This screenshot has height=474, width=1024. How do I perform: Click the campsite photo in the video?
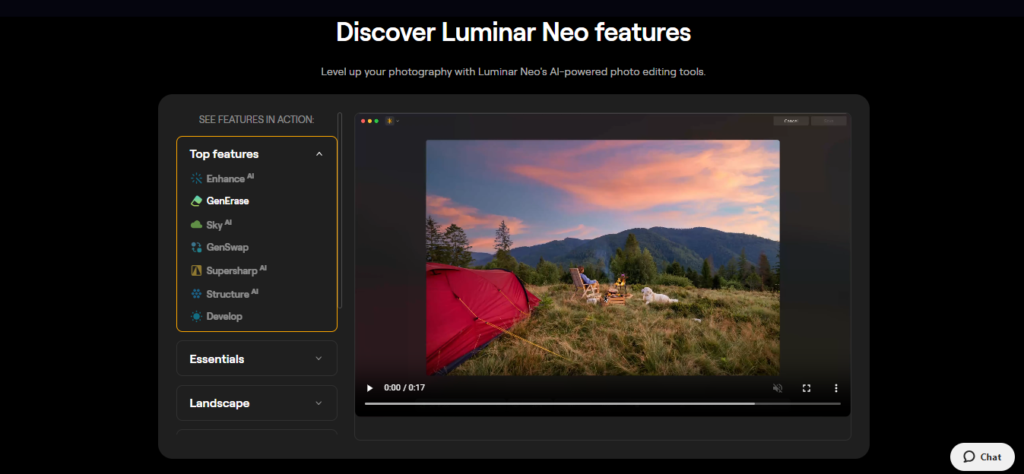[602, 257]
